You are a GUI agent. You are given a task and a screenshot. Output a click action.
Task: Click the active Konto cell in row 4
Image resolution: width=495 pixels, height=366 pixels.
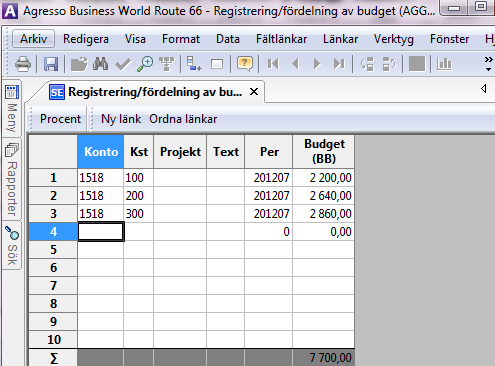(x=101, y=232)
